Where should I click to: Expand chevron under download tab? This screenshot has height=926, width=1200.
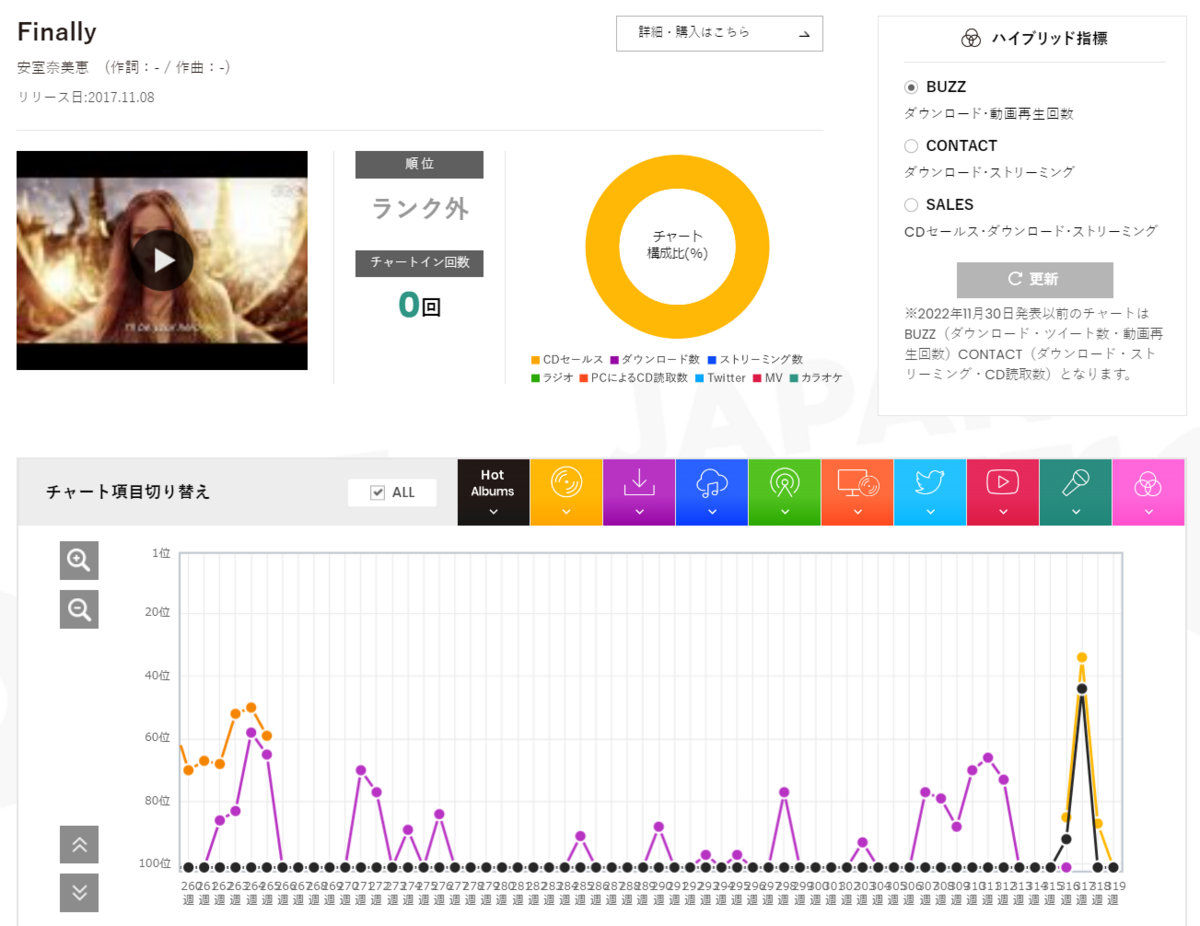[x=639, y=512]
